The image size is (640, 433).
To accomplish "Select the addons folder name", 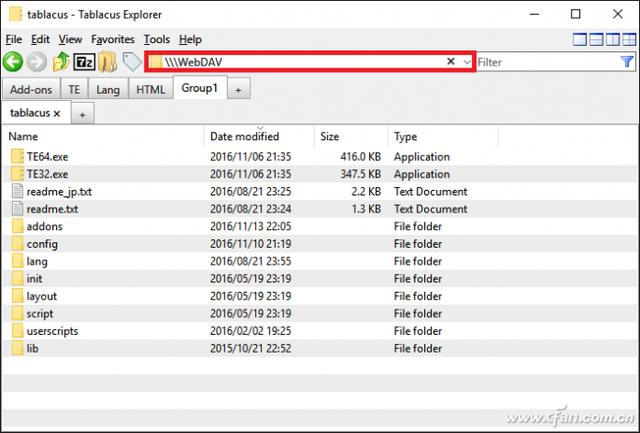I will (x=44, y=226).
